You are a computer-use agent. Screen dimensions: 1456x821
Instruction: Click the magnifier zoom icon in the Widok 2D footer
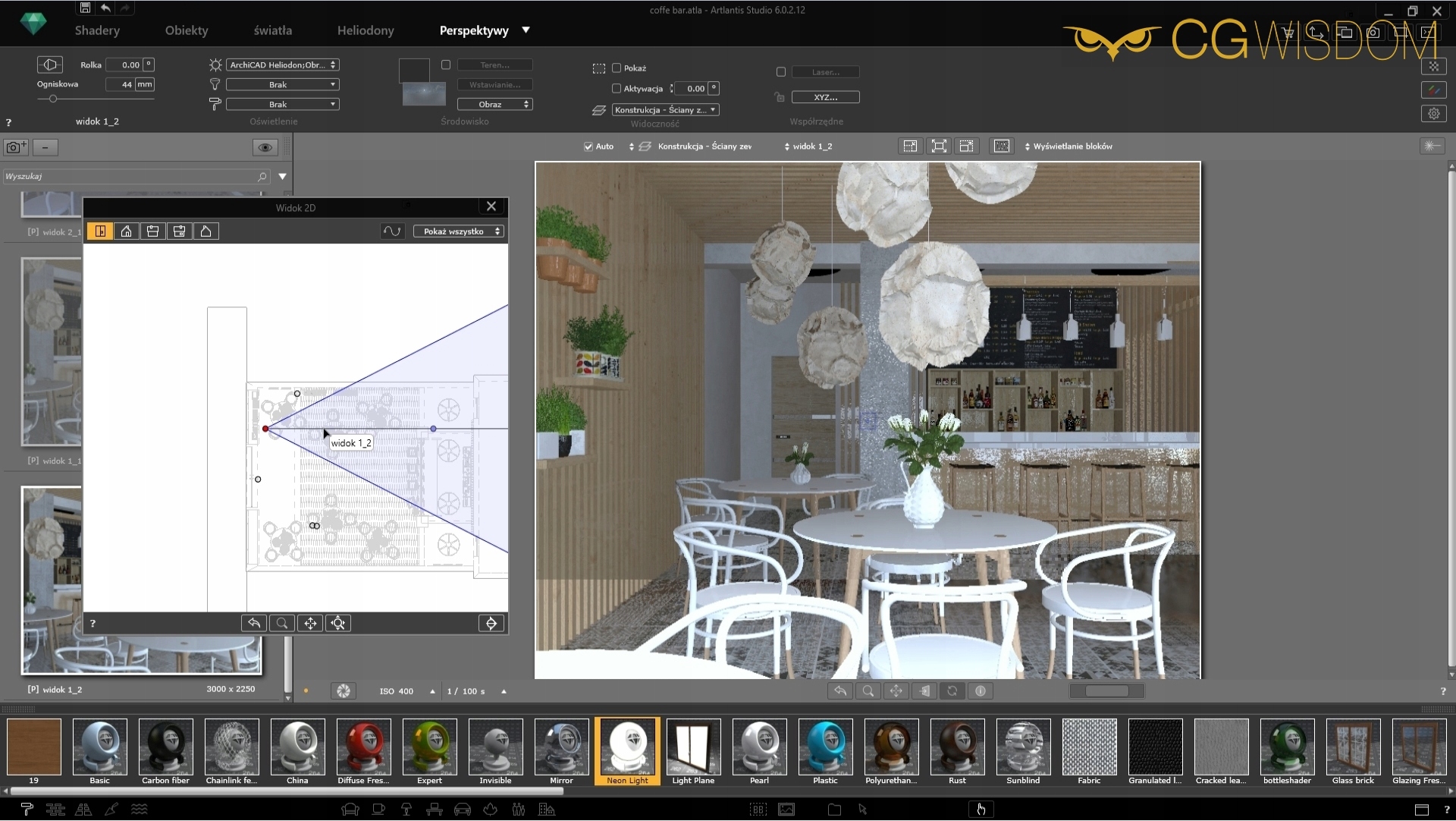281,624
